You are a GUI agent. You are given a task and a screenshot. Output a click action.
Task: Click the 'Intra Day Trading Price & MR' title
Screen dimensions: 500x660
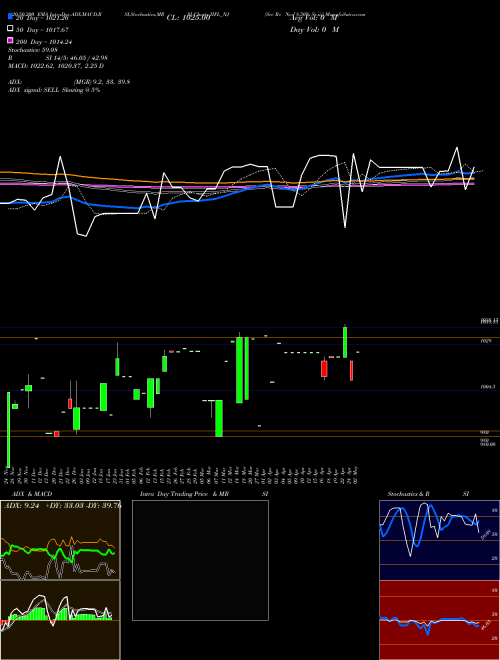pos(184,494)
